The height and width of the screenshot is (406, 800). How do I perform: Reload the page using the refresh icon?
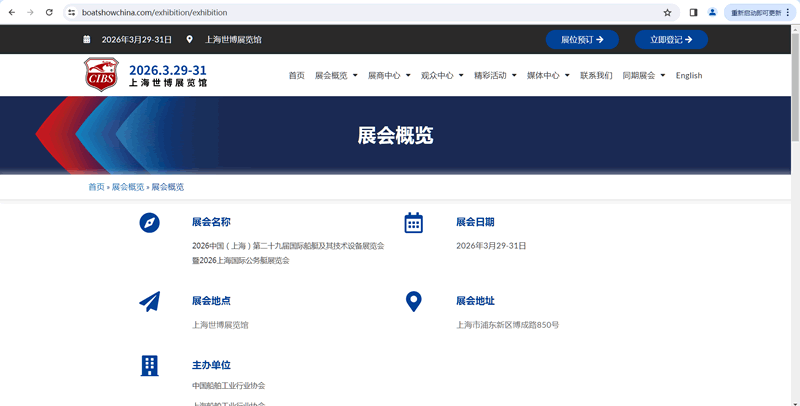point(49,13)
